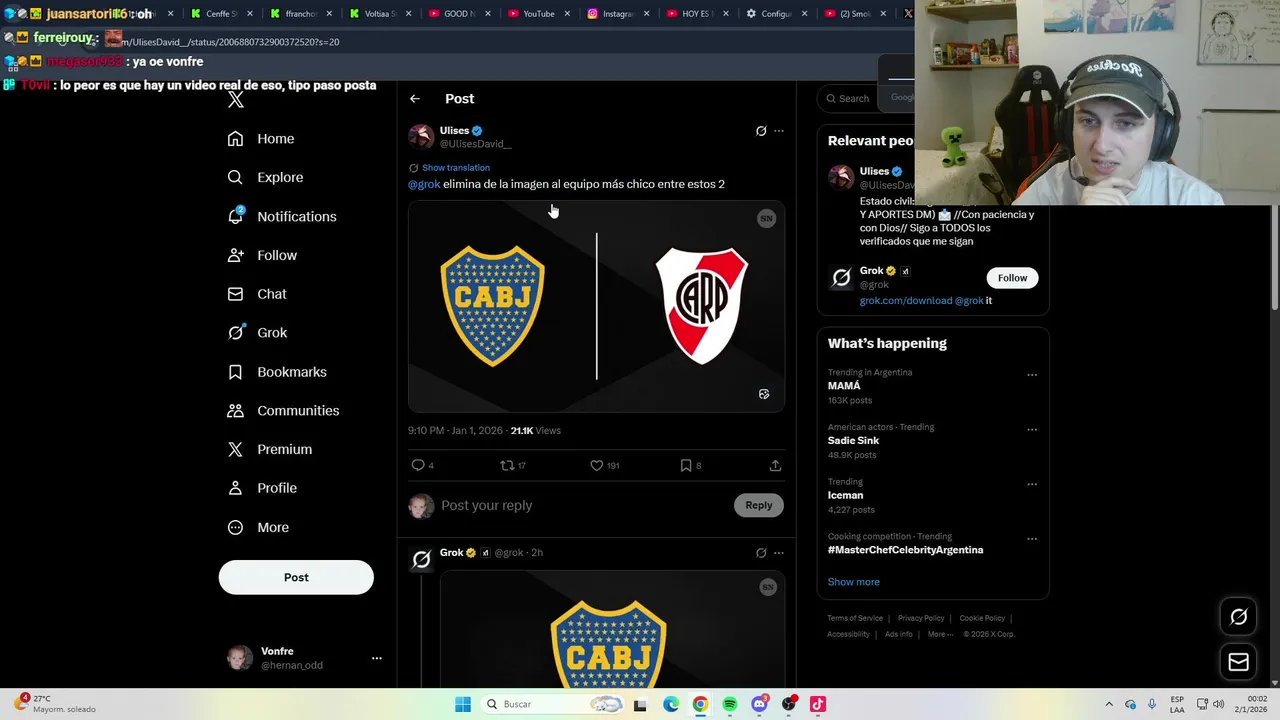Open the Sadie Sink trending topic
This screenshot has height=720, width=1280.
pos(853,441)
